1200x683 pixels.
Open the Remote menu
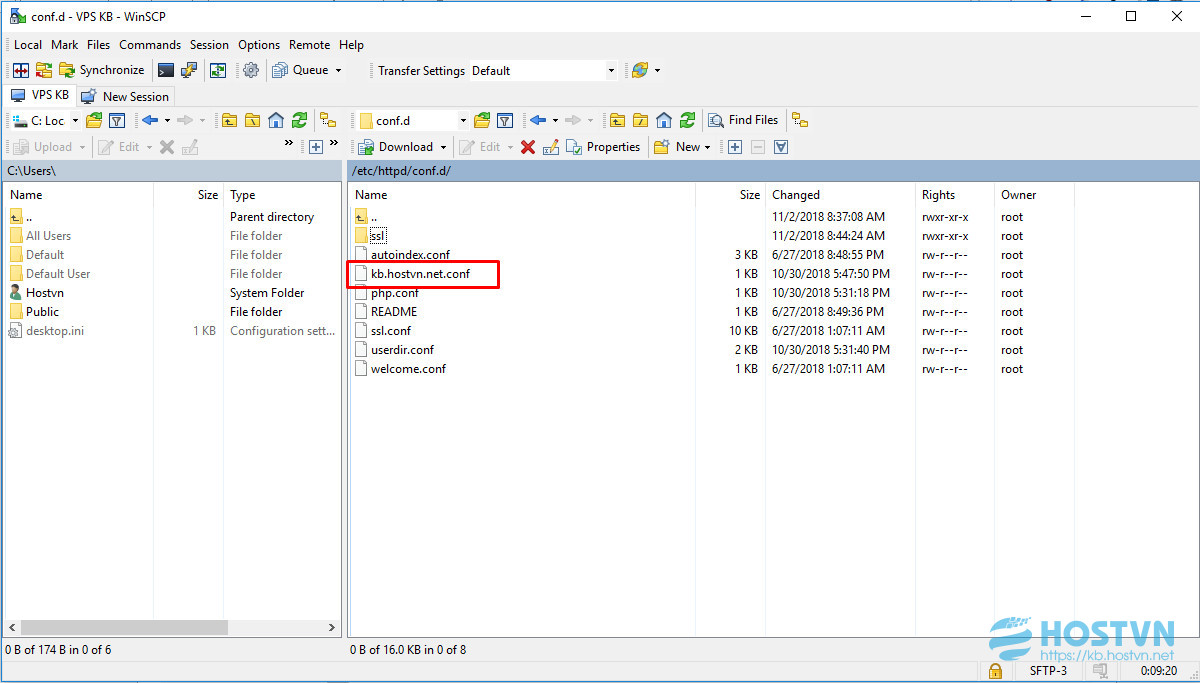click(x=310, y=44)
